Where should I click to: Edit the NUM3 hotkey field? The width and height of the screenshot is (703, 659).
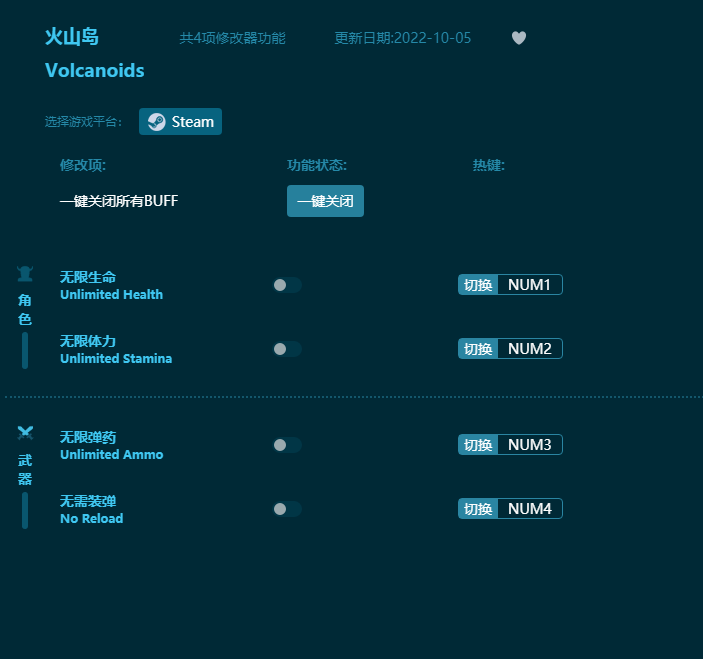529,445
